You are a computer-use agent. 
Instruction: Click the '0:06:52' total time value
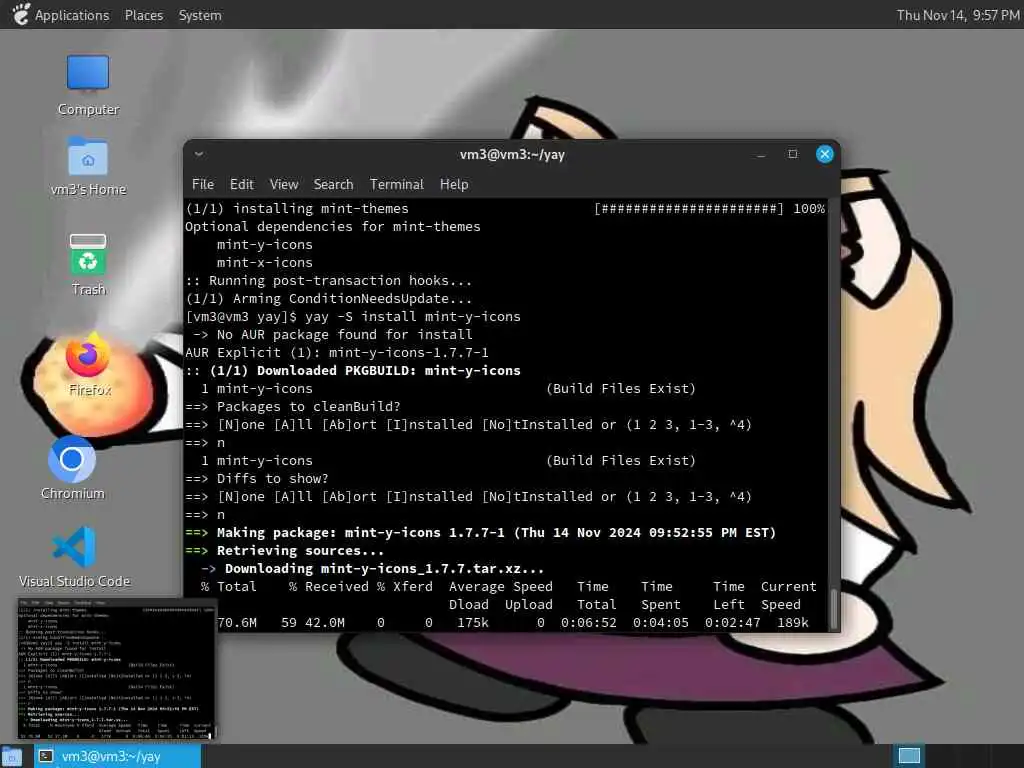pos(588,623)
